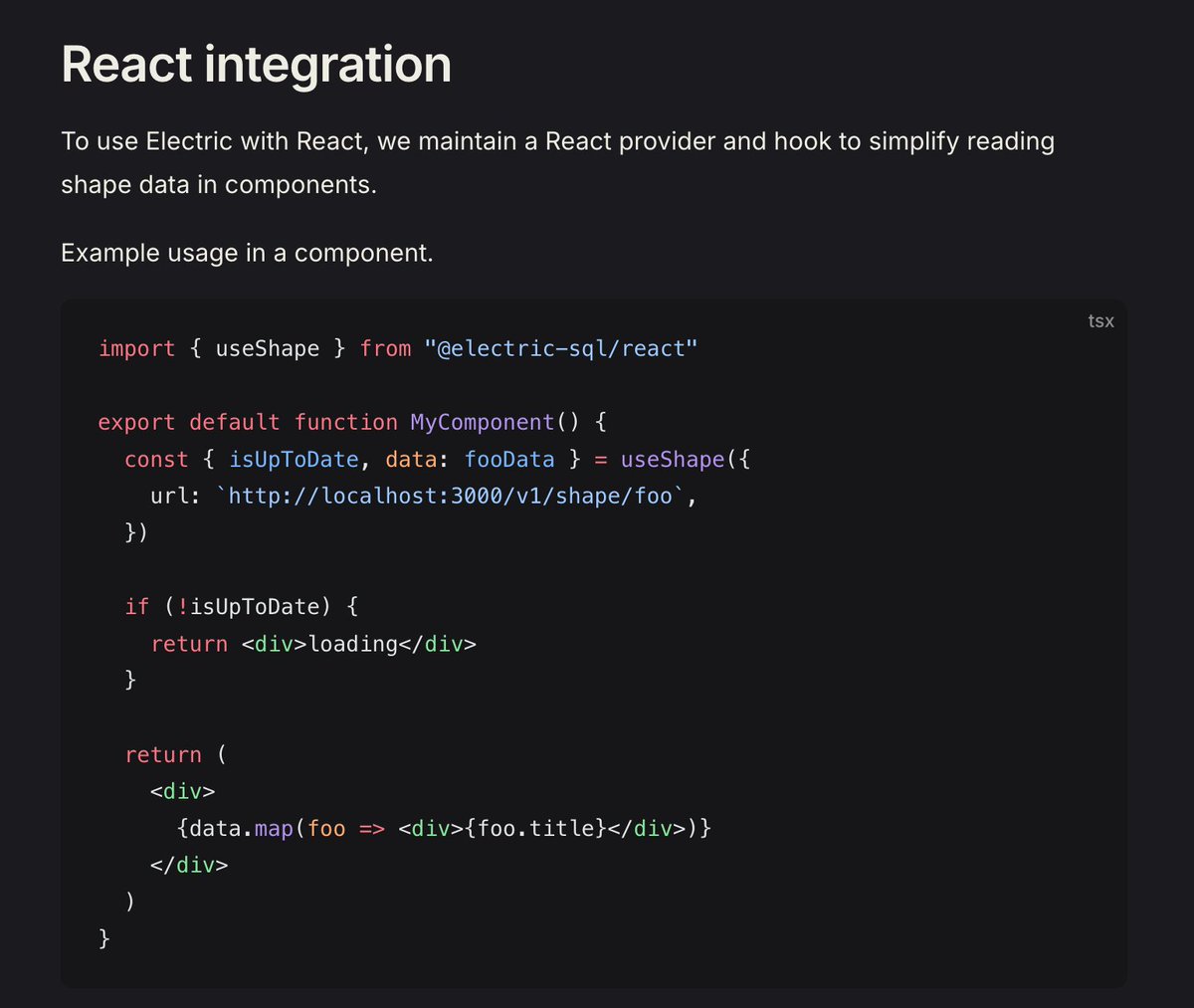Viewport: 1194px width, 1008px height.
Task: Click the "shape data in components." line
Action: [x=219, y=185]
